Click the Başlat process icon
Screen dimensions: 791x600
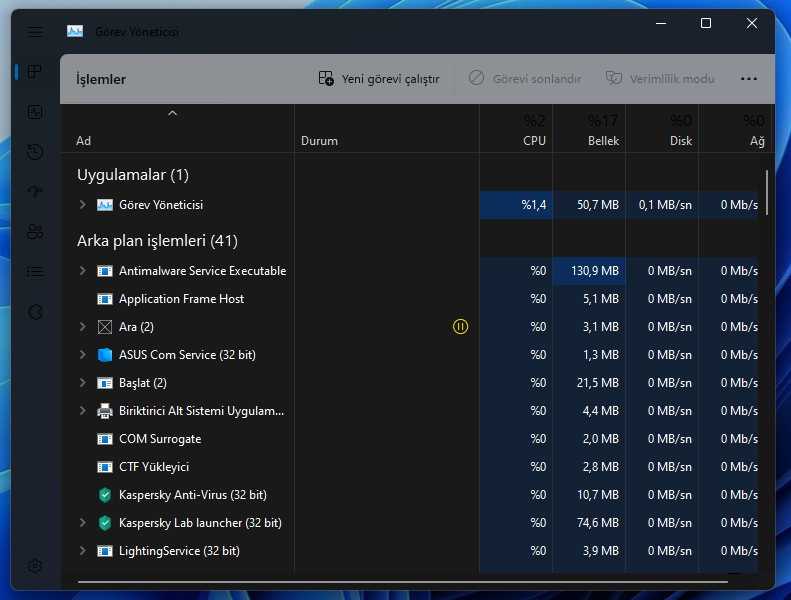point(105,383)
